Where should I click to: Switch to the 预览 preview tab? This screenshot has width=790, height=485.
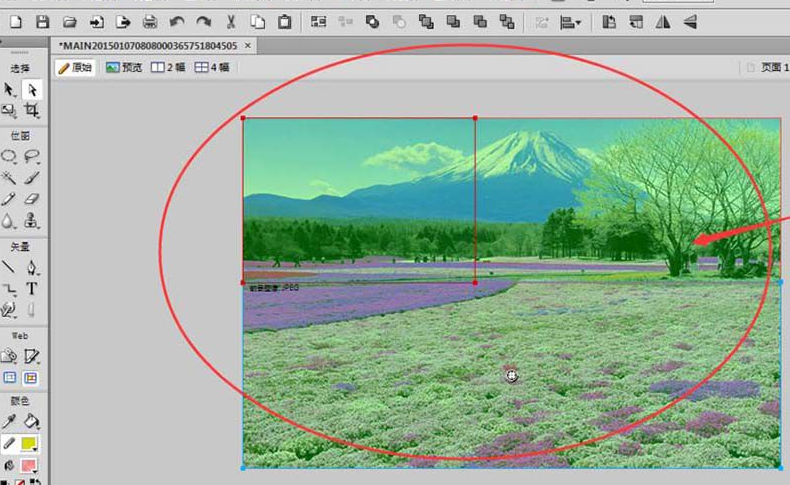point(125,68)
